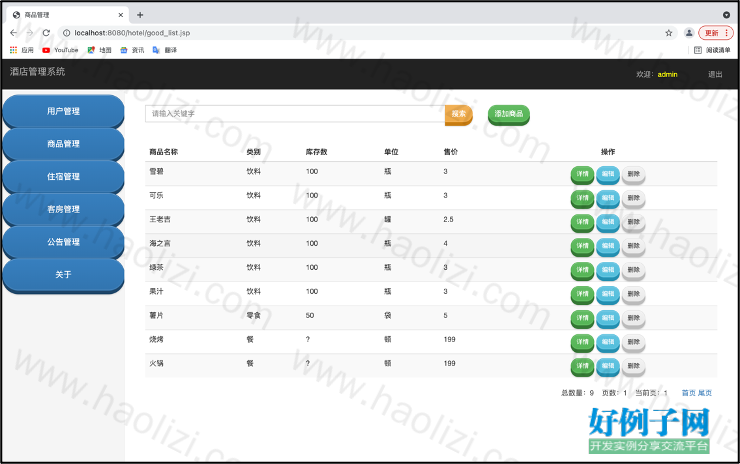This screenshot has width=740, height=464.
Task: Edit the 绿茶 row
Action: tap(608, 271)
